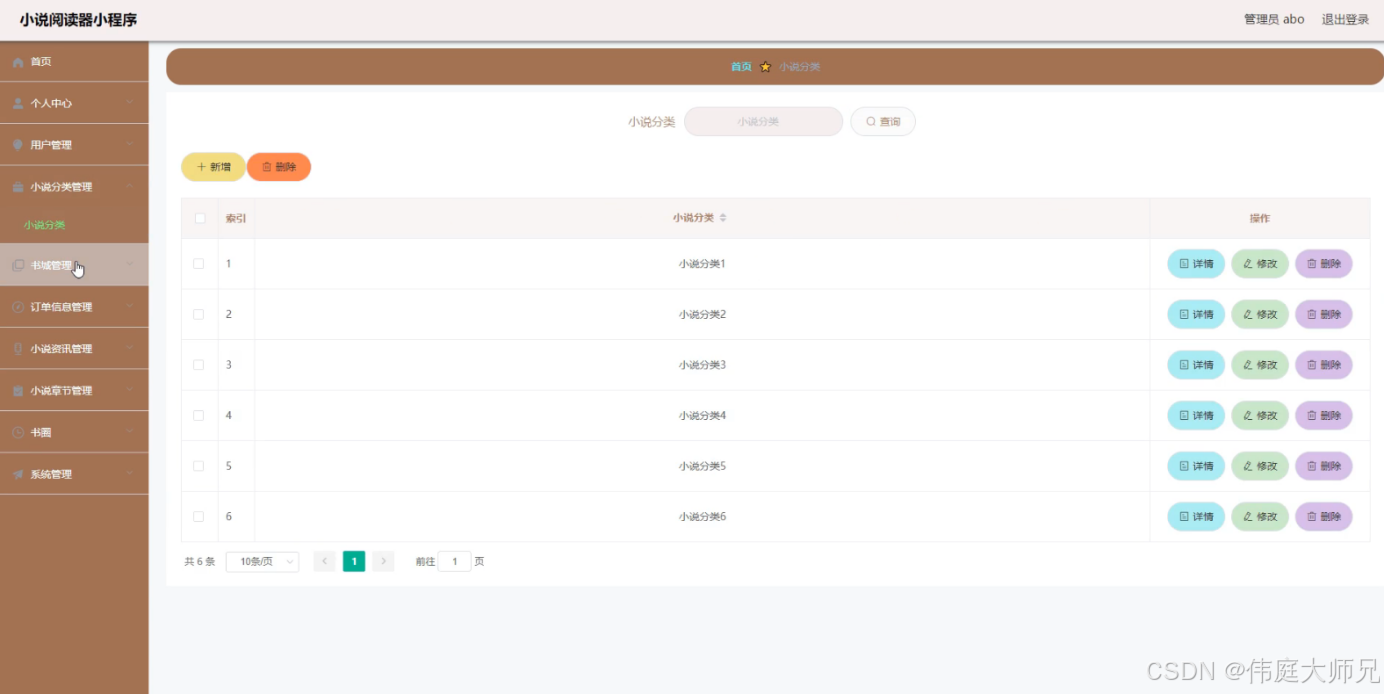This screenshot has width=1384, height=694.
Task: Click 修改 button for 小说分类5
Action: pyautogui.click(x=1260, y=466)
